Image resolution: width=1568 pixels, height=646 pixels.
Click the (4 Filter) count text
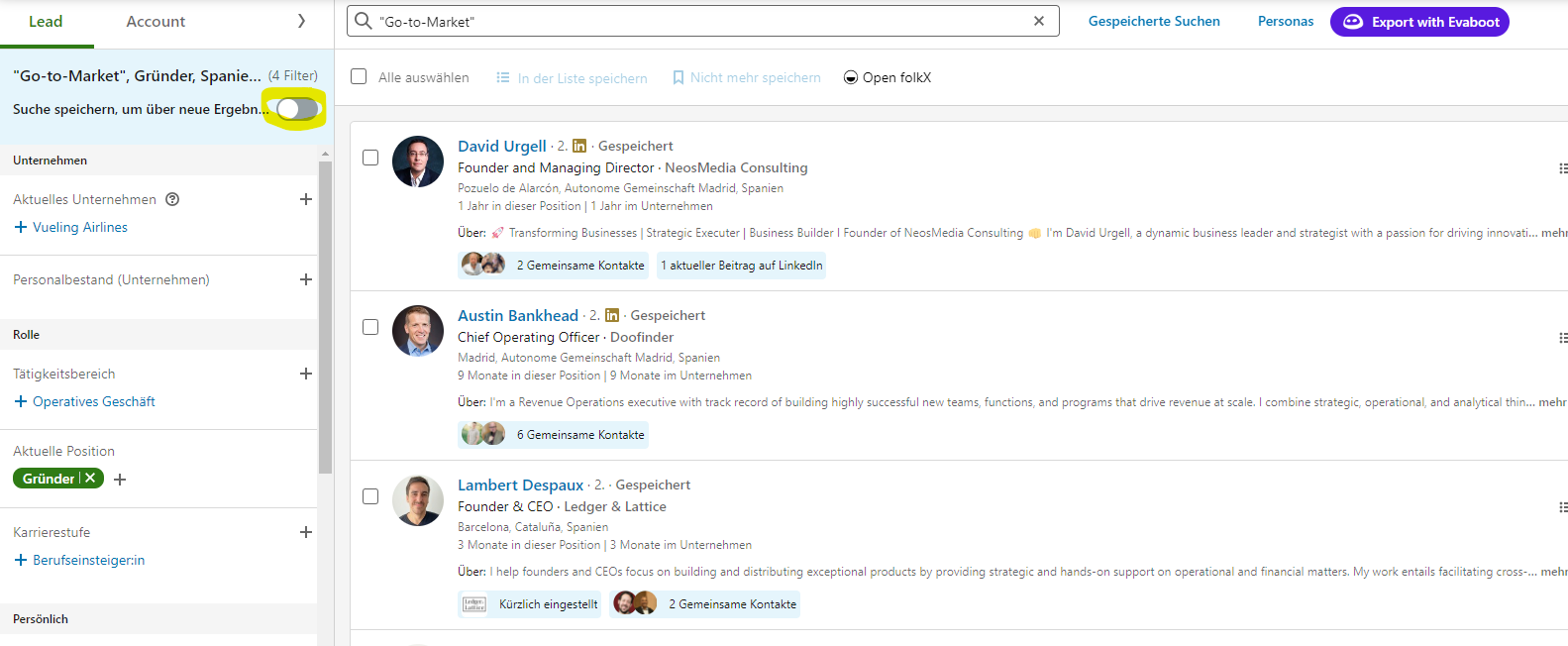click(x=293, y=75)
